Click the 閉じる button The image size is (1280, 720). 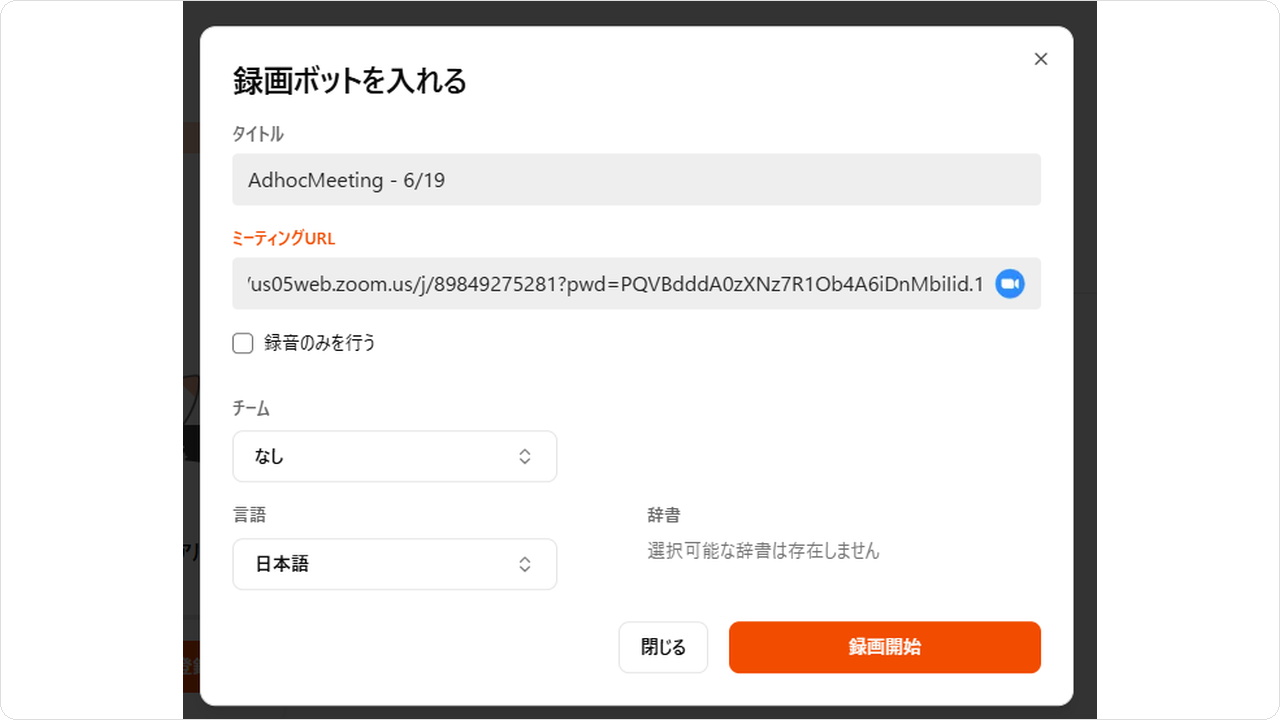pyautogui.click(x=663, y=648)
